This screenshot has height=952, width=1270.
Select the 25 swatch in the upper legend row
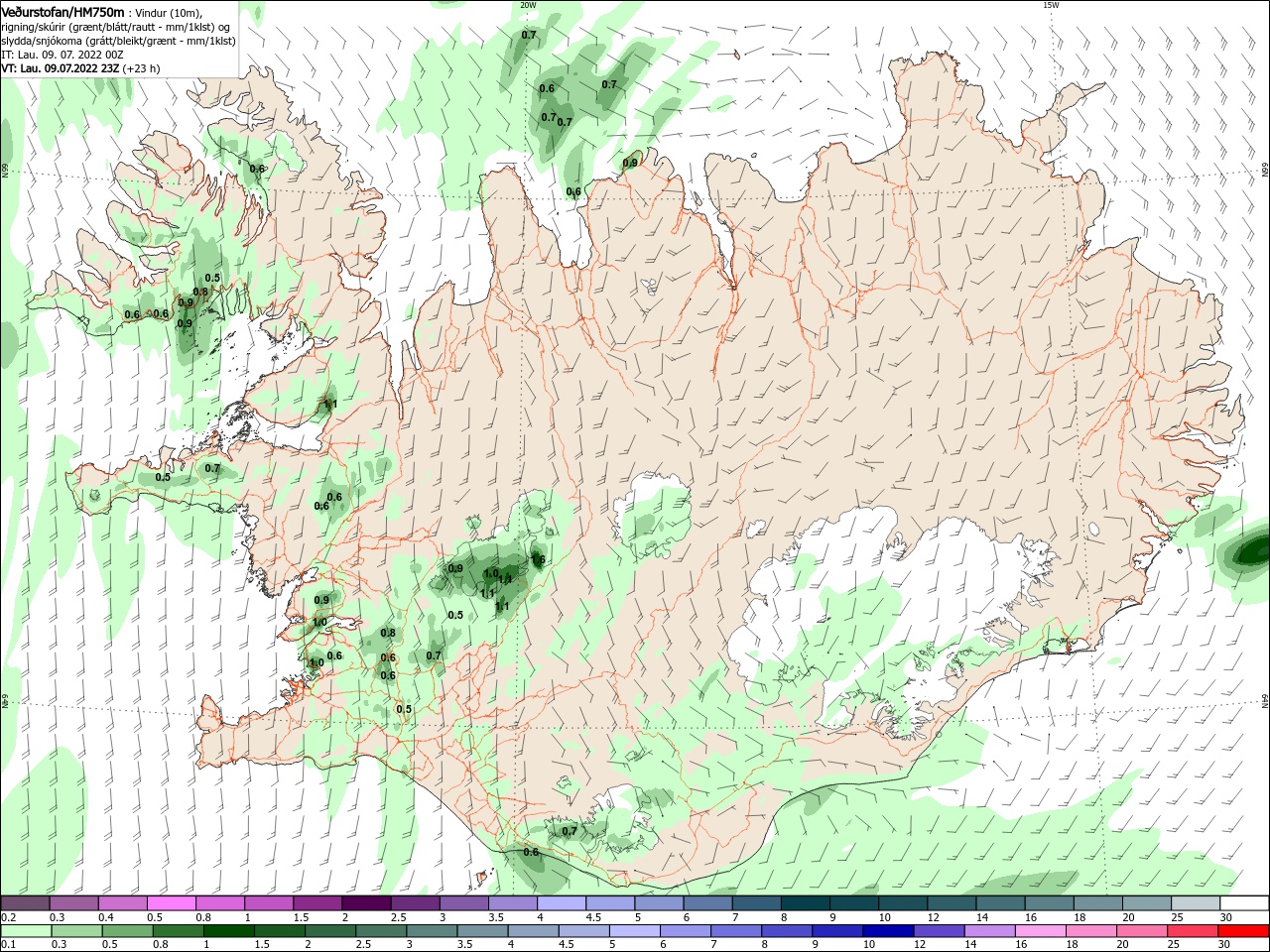[x=1197, y=903]
